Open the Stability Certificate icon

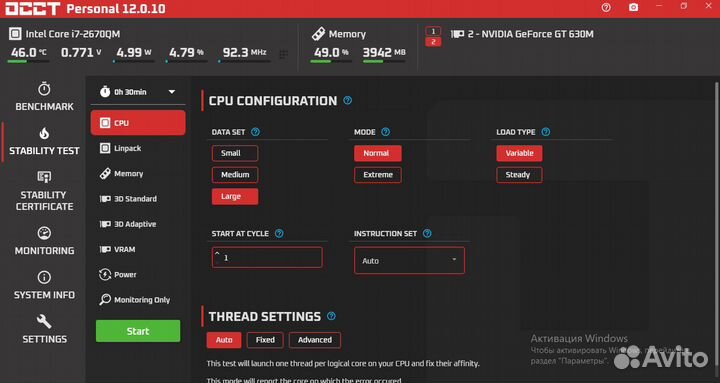(44, 177)
